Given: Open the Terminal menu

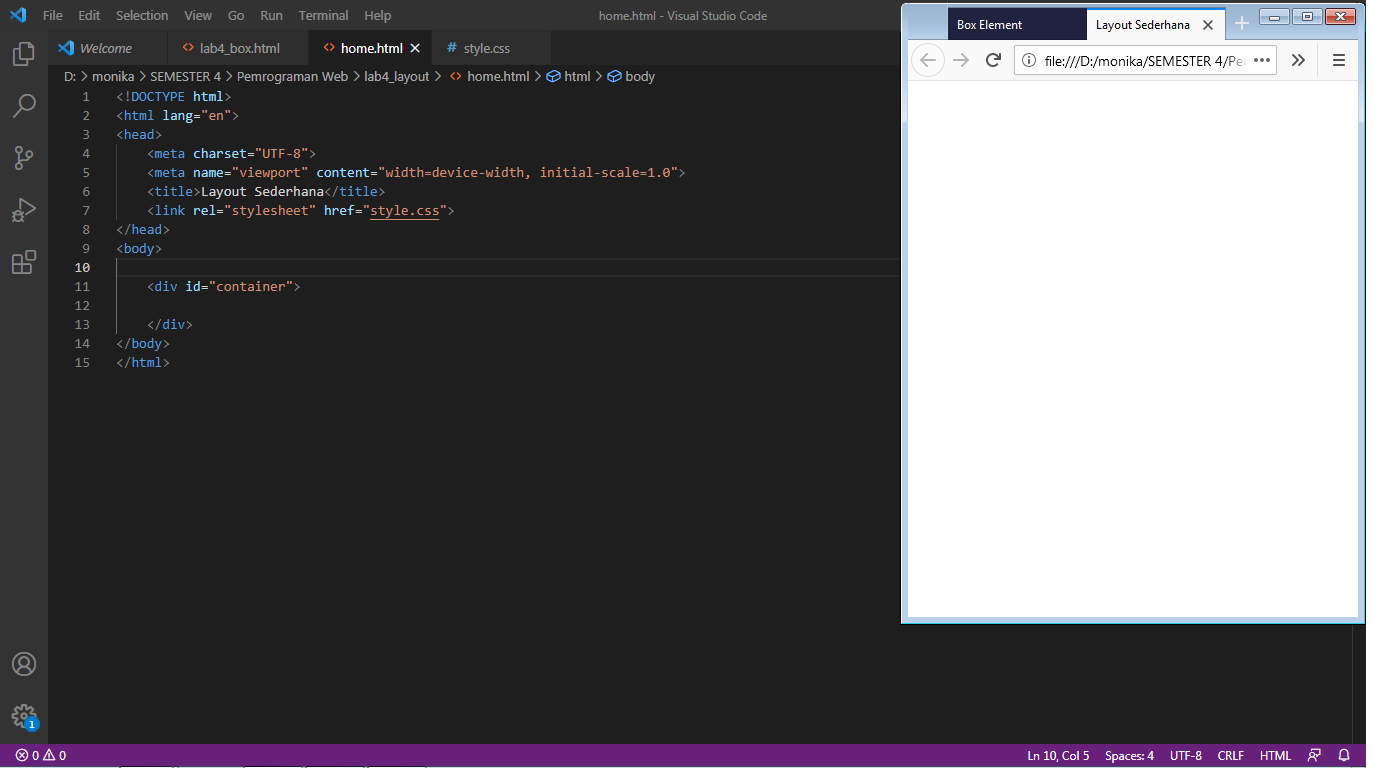Looking at the screenshot, I should click(323, 16).
